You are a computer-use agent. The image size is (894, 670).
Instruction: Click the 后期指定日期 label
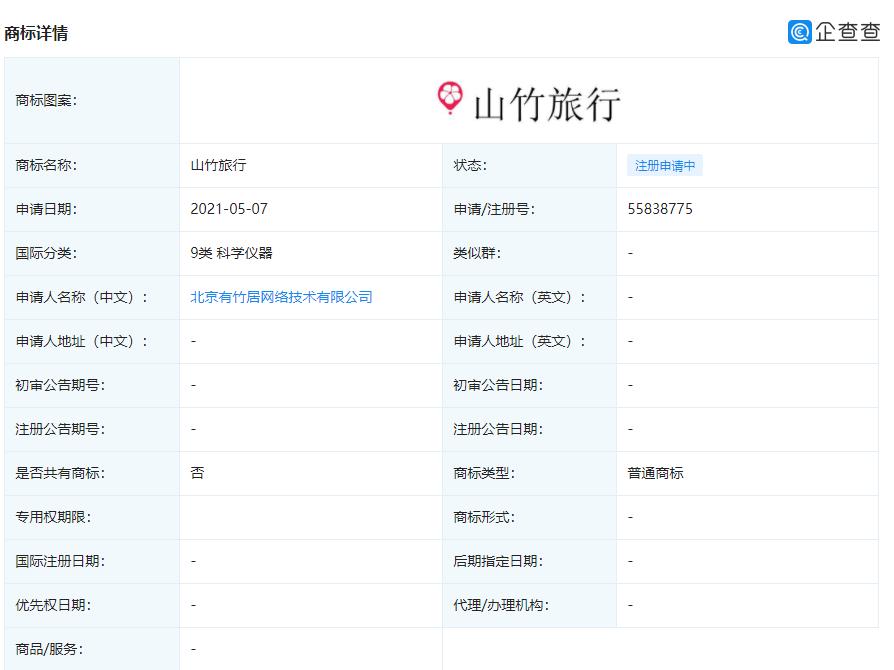tap(498, 561)
